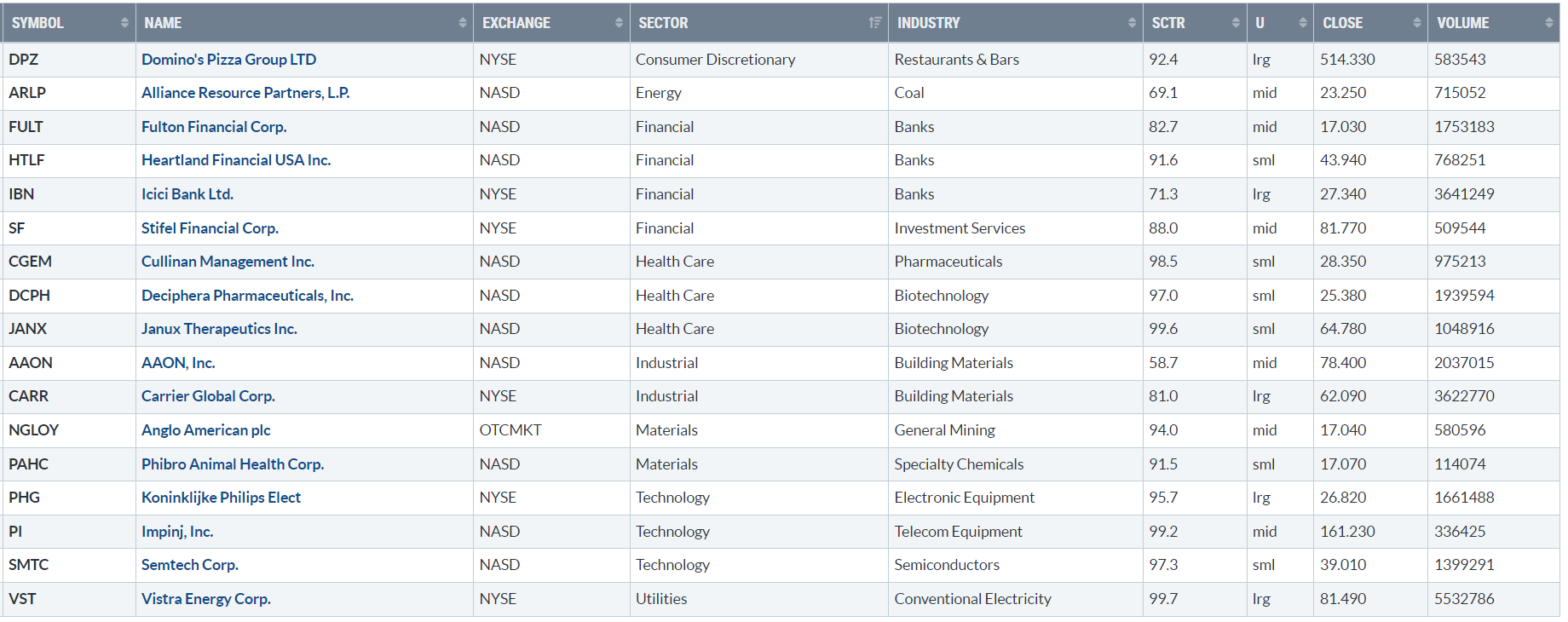The image size is (1568, 622).
Task: Open the Alliance Resource Partners, L.P. link
Action: 245,93
